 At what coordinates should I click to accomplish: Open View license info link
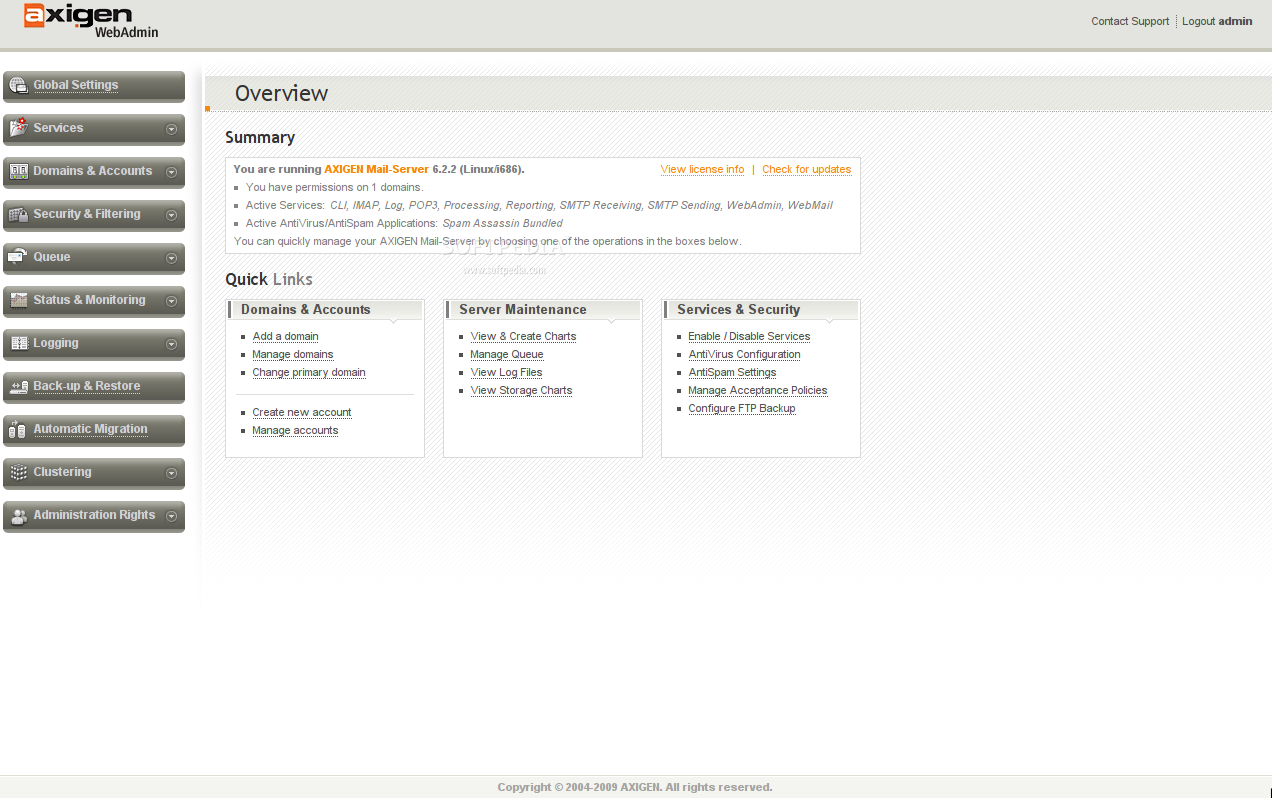click(x=702, y=170)
